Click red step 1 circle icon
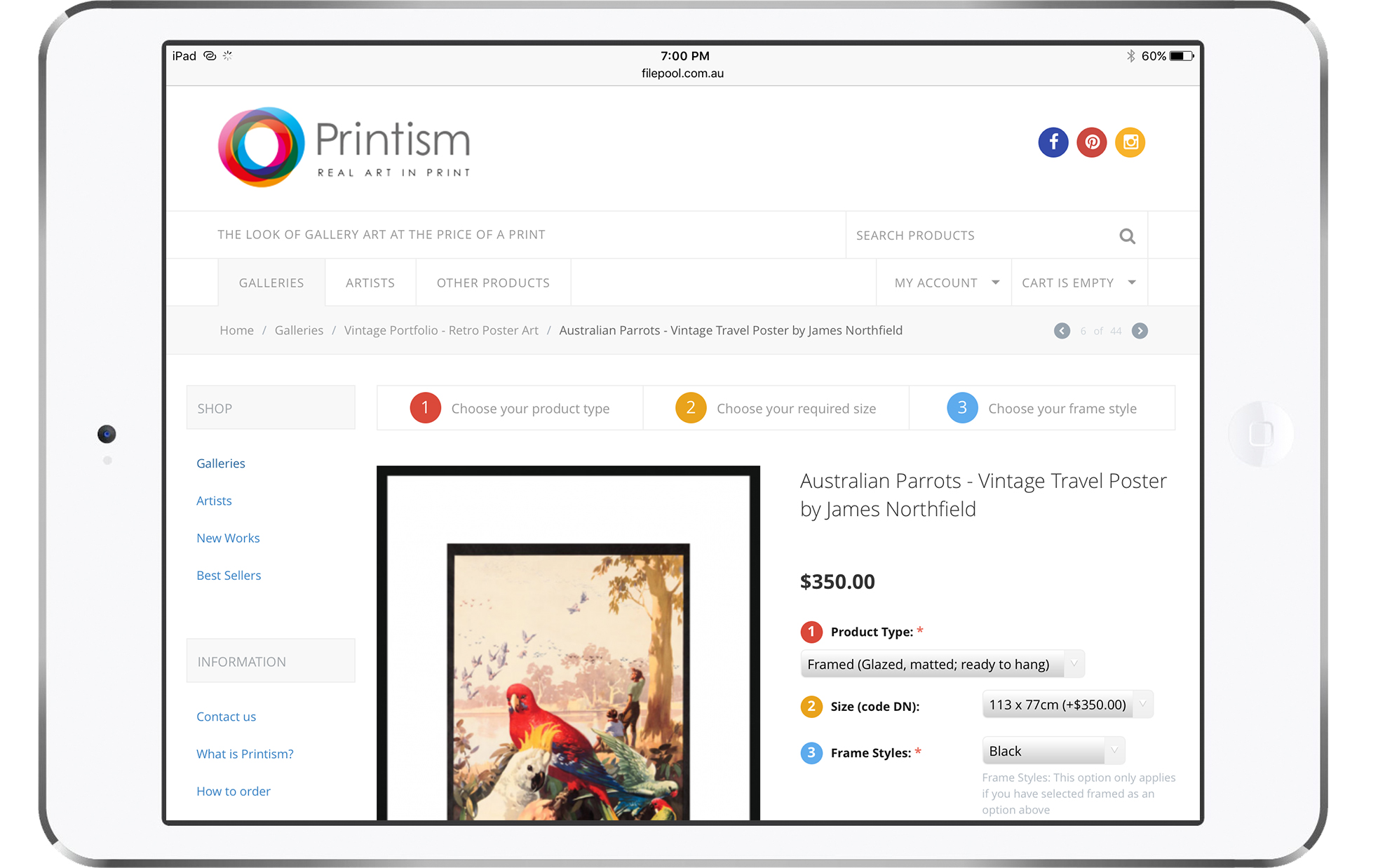 click(x=425, y=408)
